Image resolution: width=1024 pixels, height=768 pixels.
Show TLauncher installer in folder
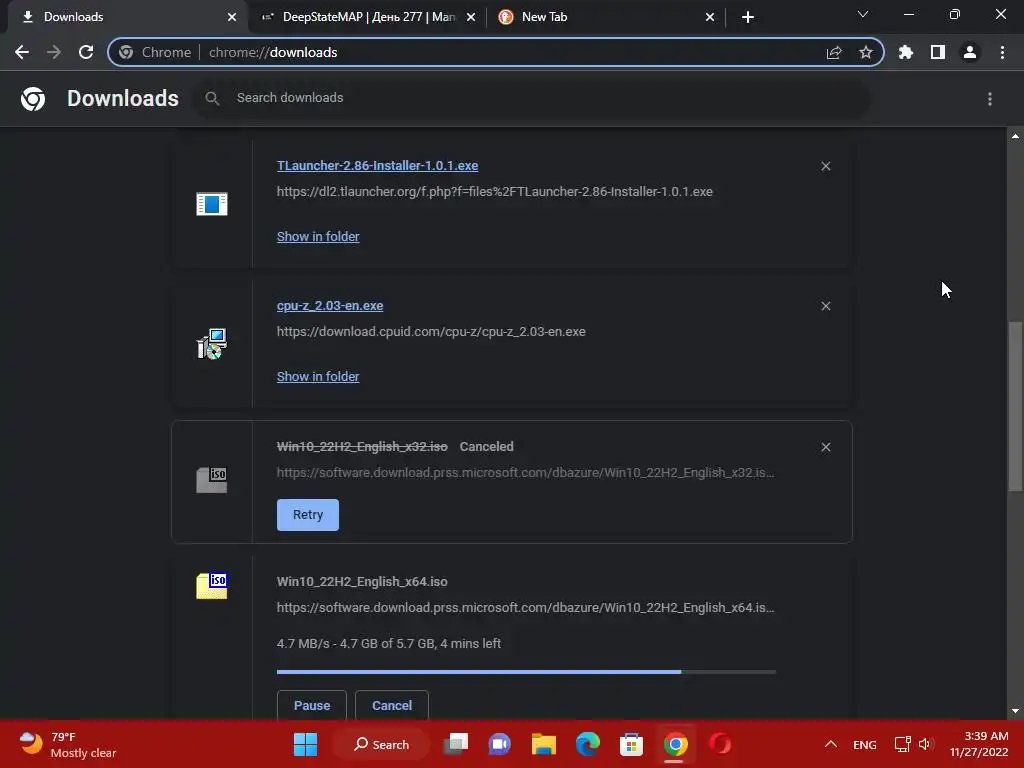coord(318,236)
